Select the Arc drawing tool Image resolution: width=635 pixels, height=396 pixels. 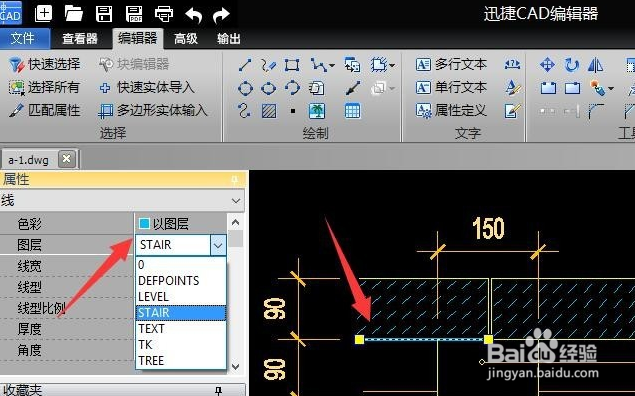coord(292,88)
